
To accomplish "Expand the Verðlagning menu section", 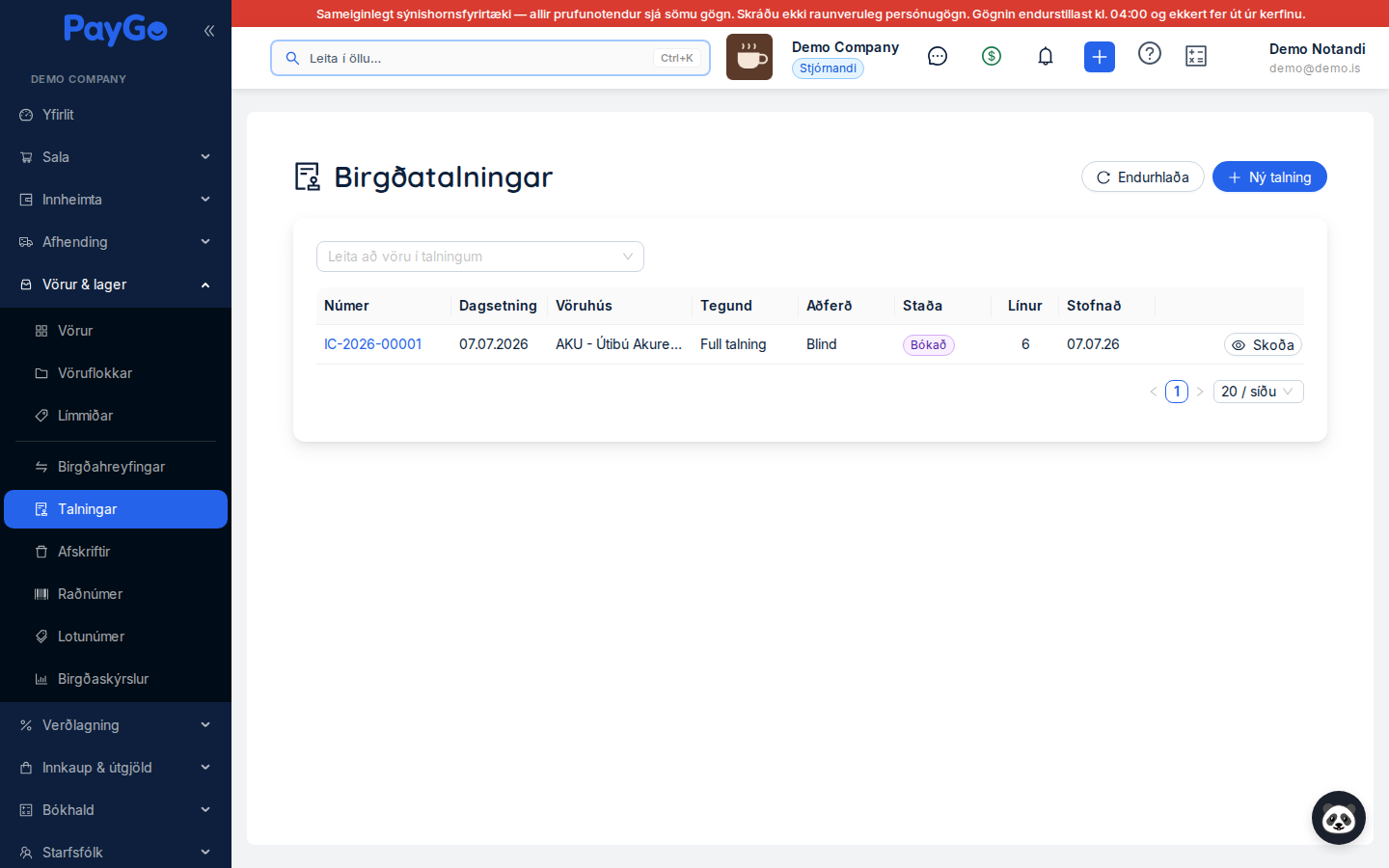I will [116, 725].
